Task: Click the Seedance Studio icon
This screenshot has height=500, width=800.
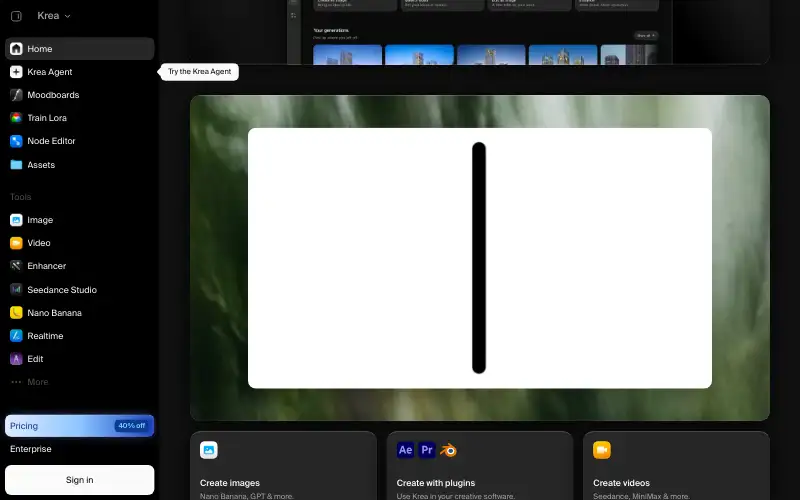Action: [x=16, y=290]
